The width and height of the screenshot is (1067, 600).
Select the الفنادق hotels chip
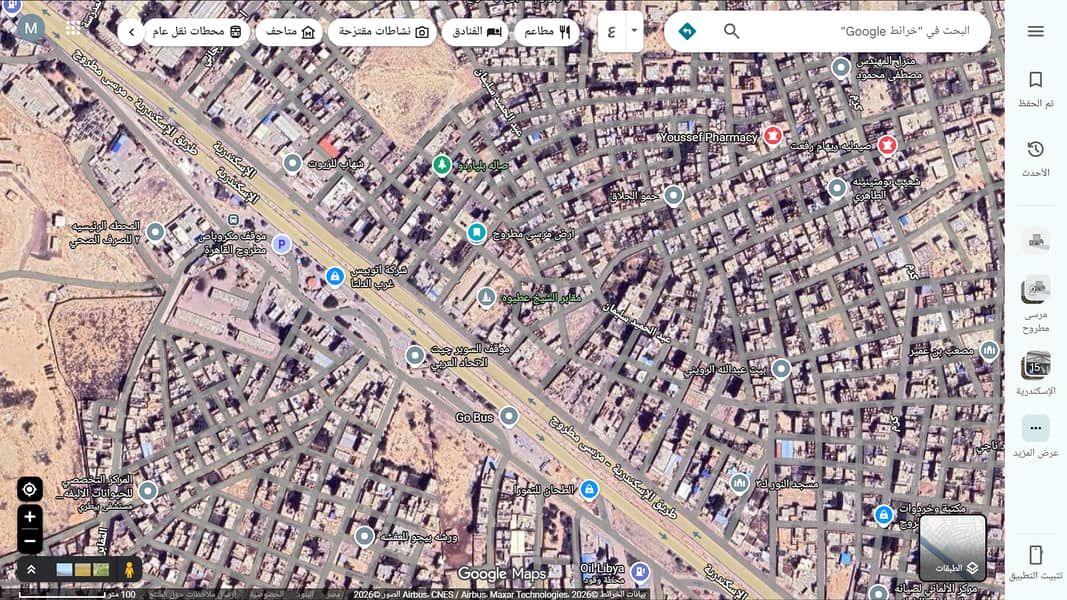click(475, 32)
